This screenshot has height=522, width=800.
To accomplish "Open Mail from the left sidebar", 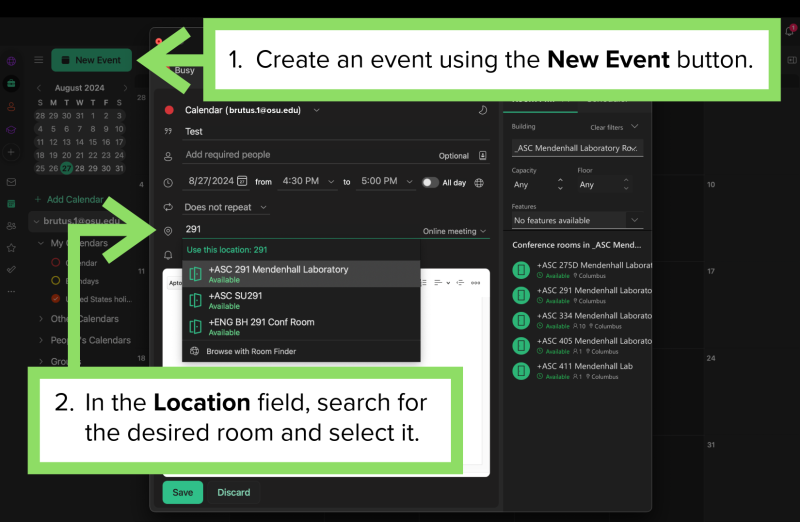I will (x=11, y=182).
